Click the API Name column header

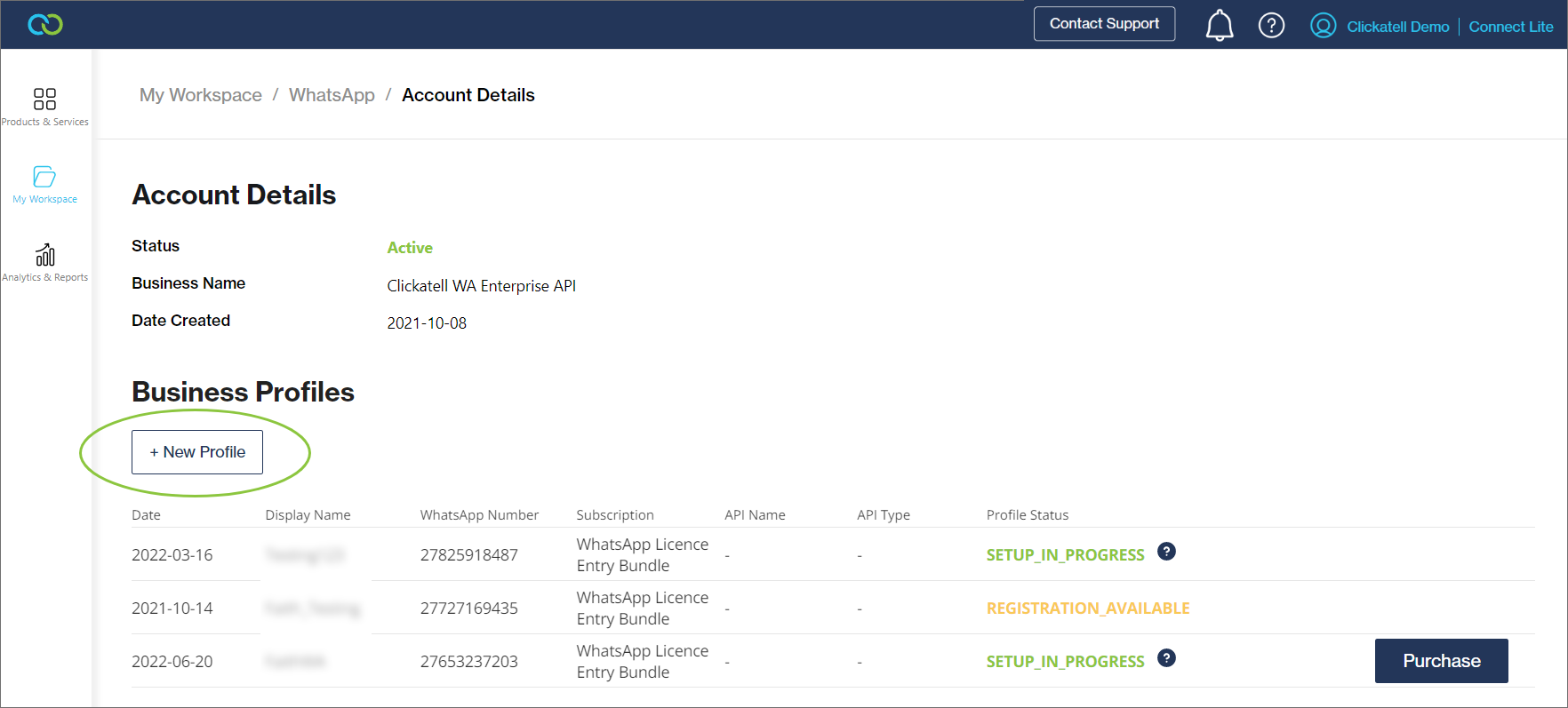tap(755, 515)
